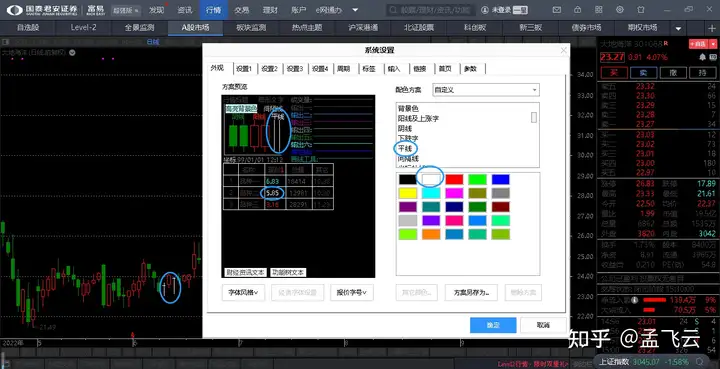Go to the Level-2 market tab
The height and width of the screenshot is (369, 720).
[x=84, y=28]
